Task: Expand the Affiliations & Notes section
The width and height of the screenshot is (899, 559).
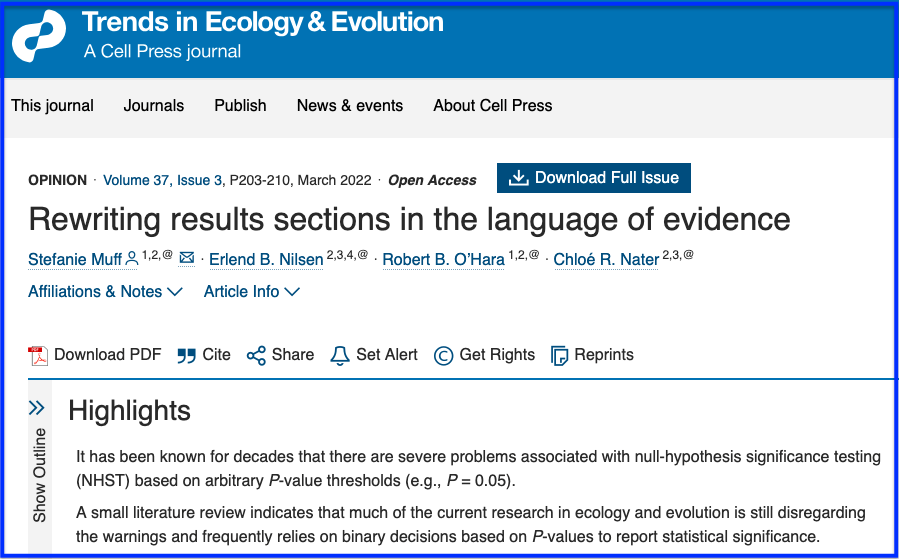Action: click(x=105, y=292)
